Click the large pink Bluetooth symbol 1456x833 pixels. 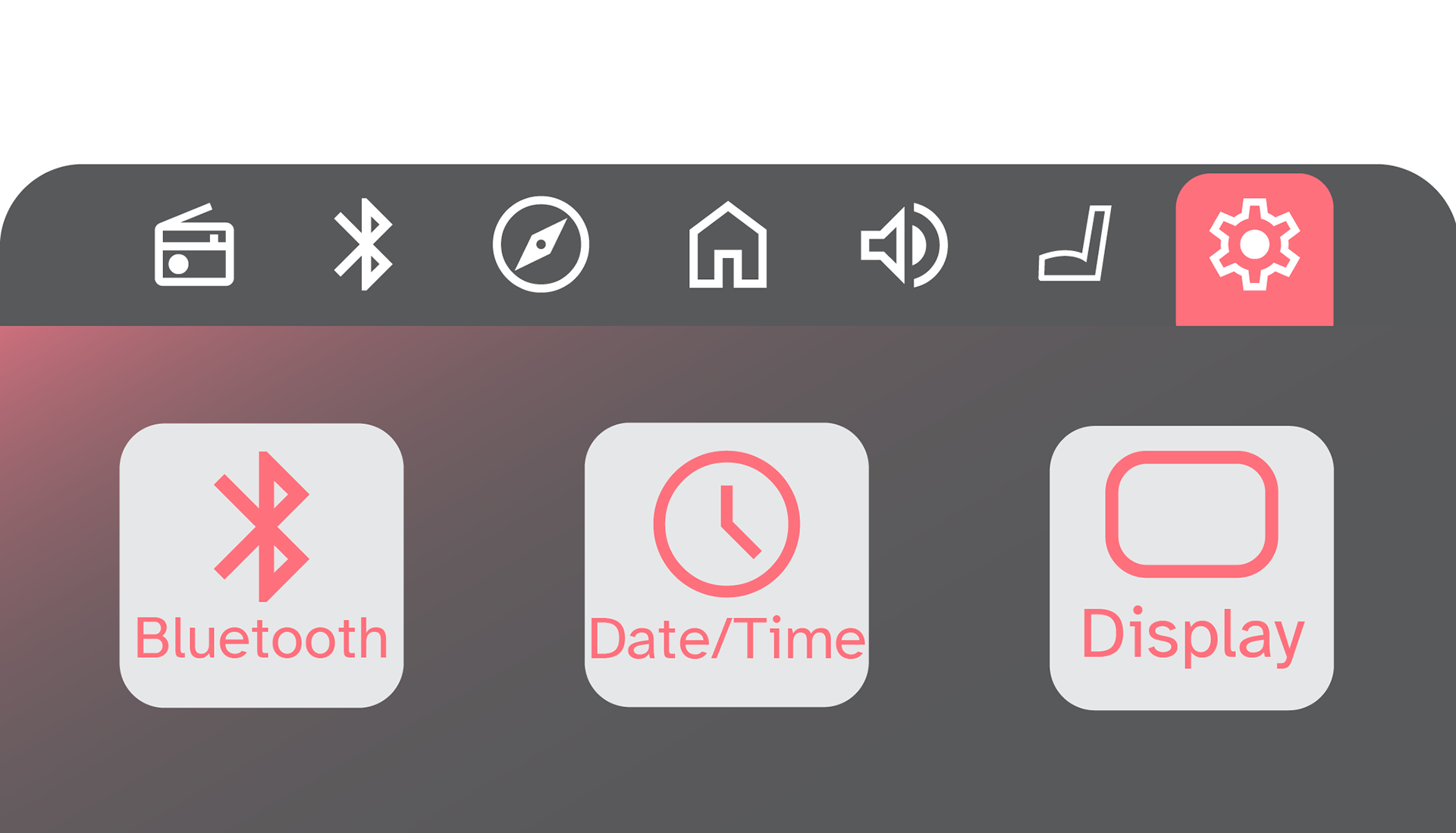click(x=262, y=527)
